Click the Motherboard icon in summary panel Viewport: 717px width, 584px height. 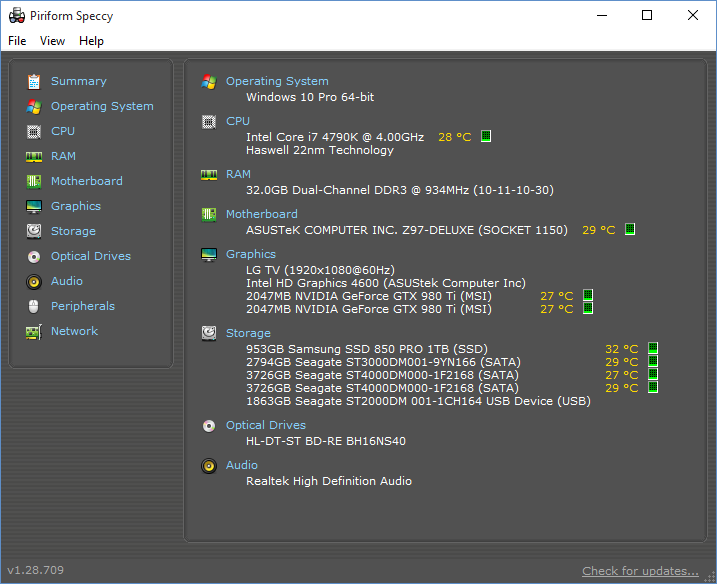click(x=209, y=214)
